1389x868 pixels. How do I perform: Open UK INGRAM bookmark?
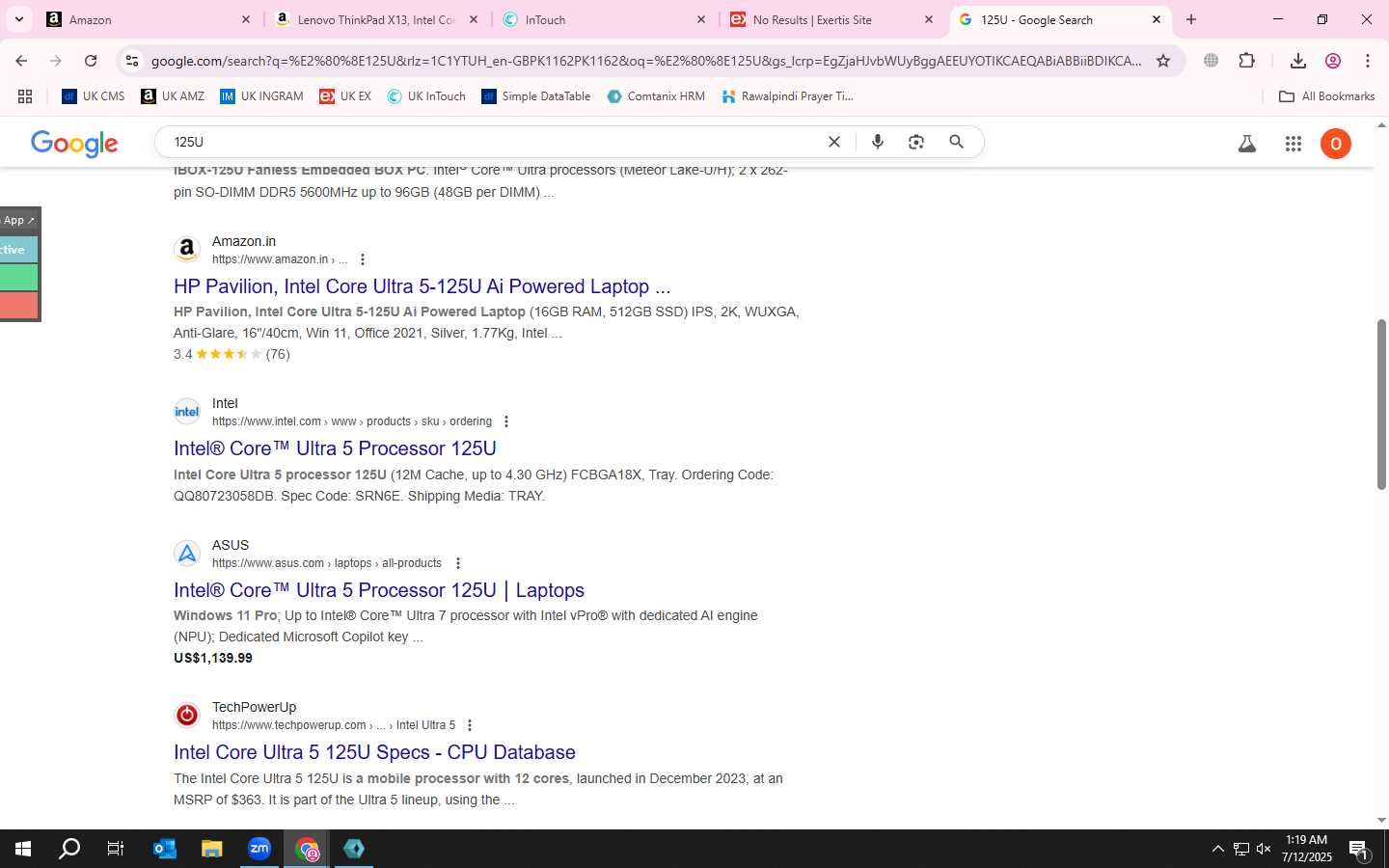262,96
